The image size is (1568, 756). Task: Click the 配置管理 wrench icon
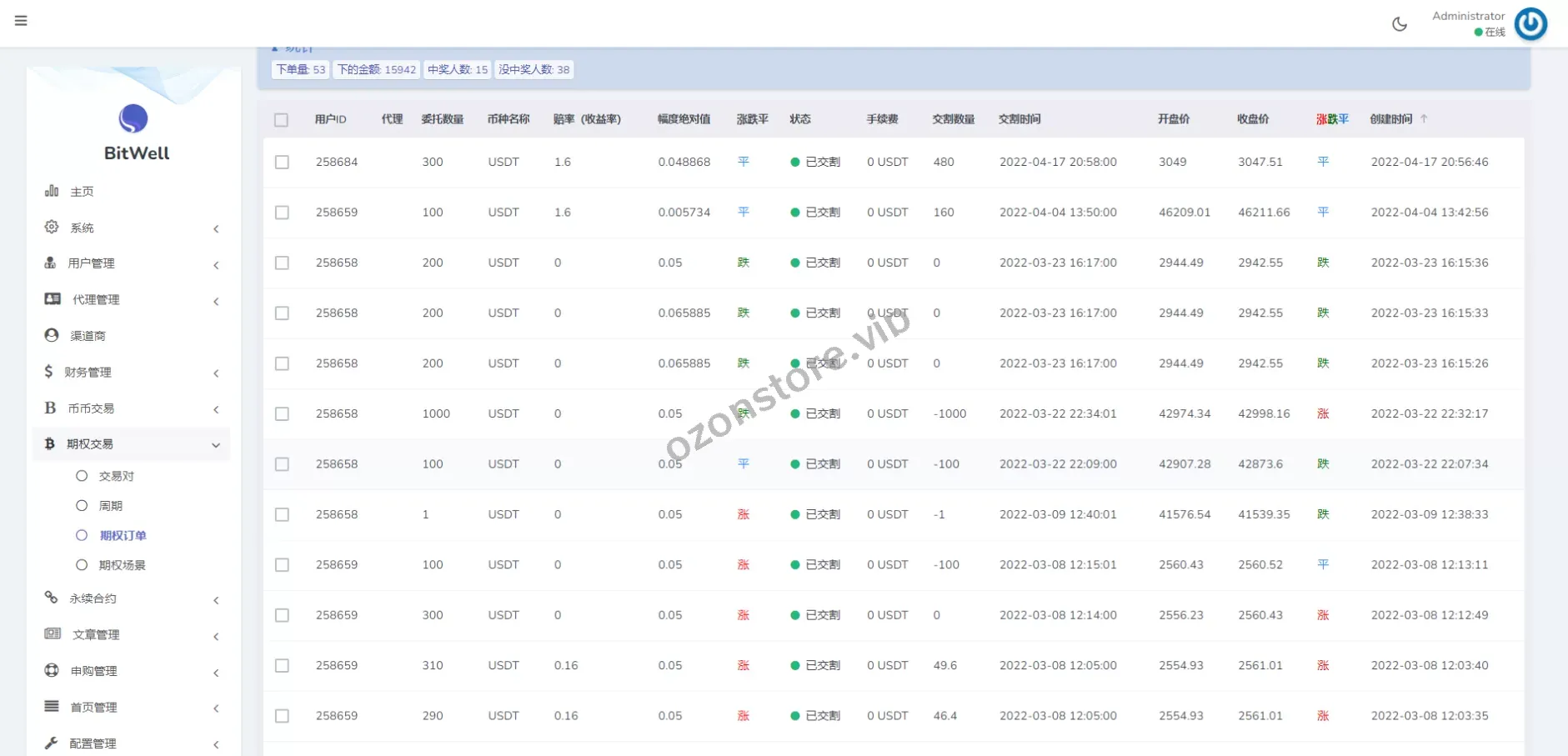click(x=52, y=743)
